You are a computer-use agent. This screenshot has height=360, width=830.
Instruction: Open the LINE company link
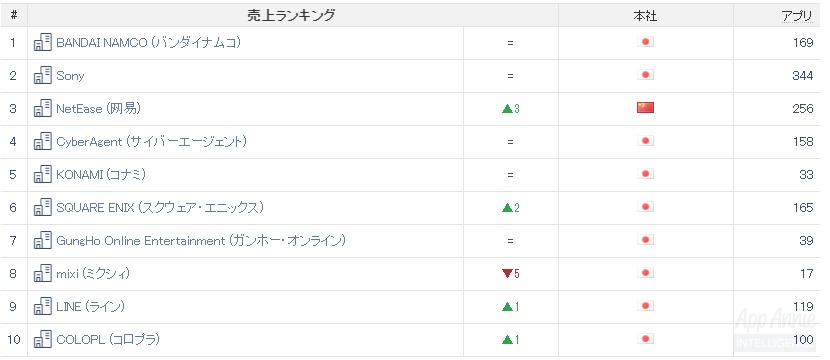[91, 307]
